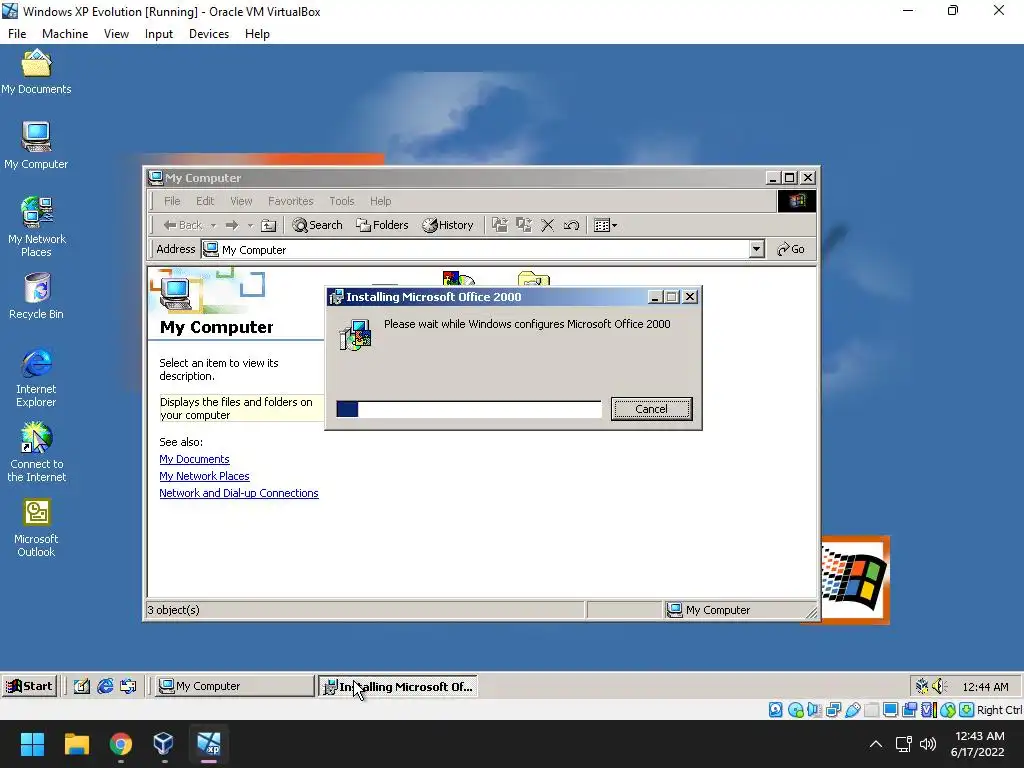This screenshot has width=1024, height=768.
Task: Switch to My Computer taskbar button
Action: click(234, 686)
